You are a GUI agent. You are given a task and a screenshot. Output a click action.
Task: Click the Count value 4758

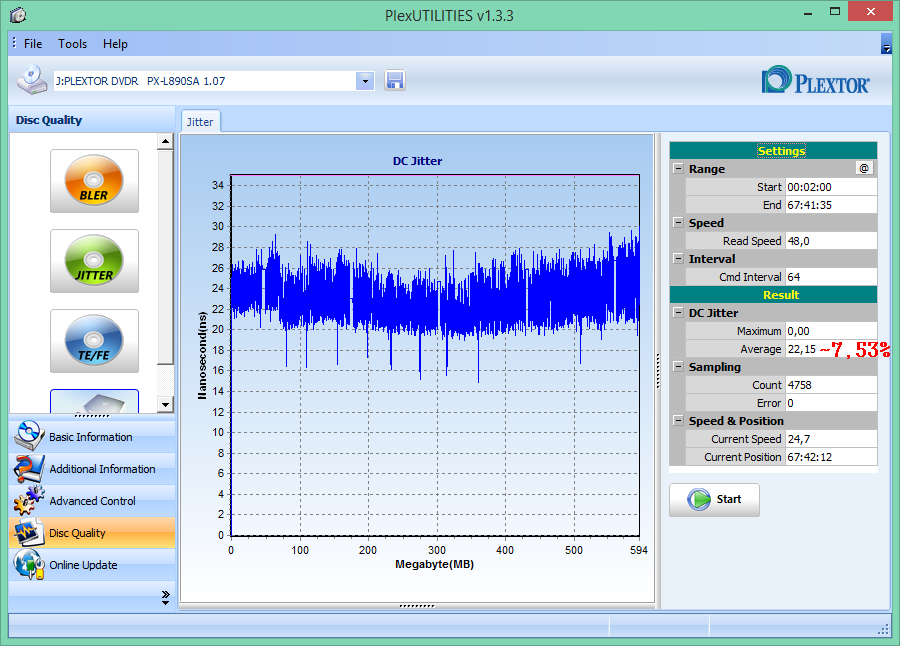tap(831, 385)
